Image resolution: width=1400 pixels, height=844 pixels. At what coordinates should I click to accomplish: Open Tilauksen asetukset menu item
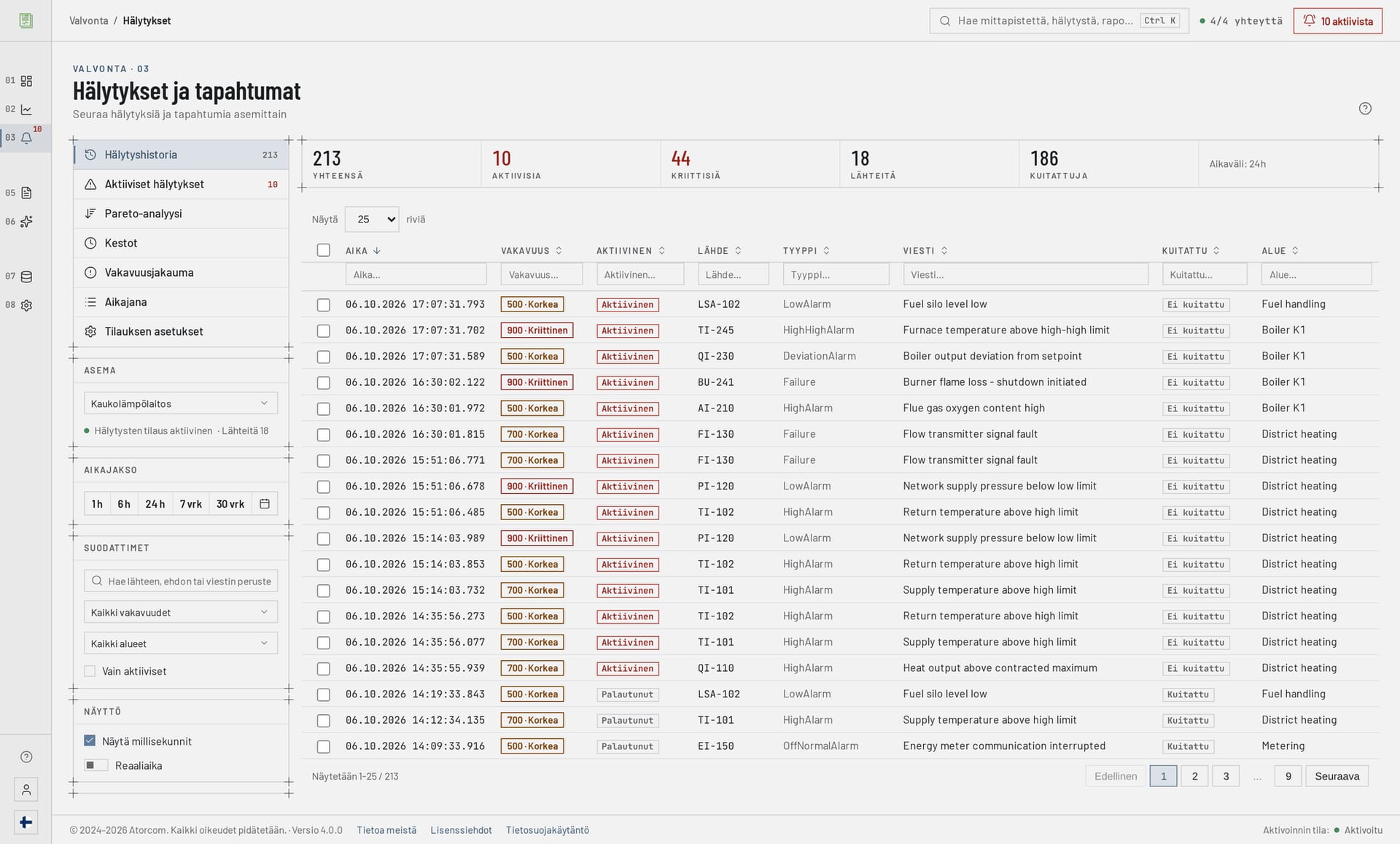181,332
